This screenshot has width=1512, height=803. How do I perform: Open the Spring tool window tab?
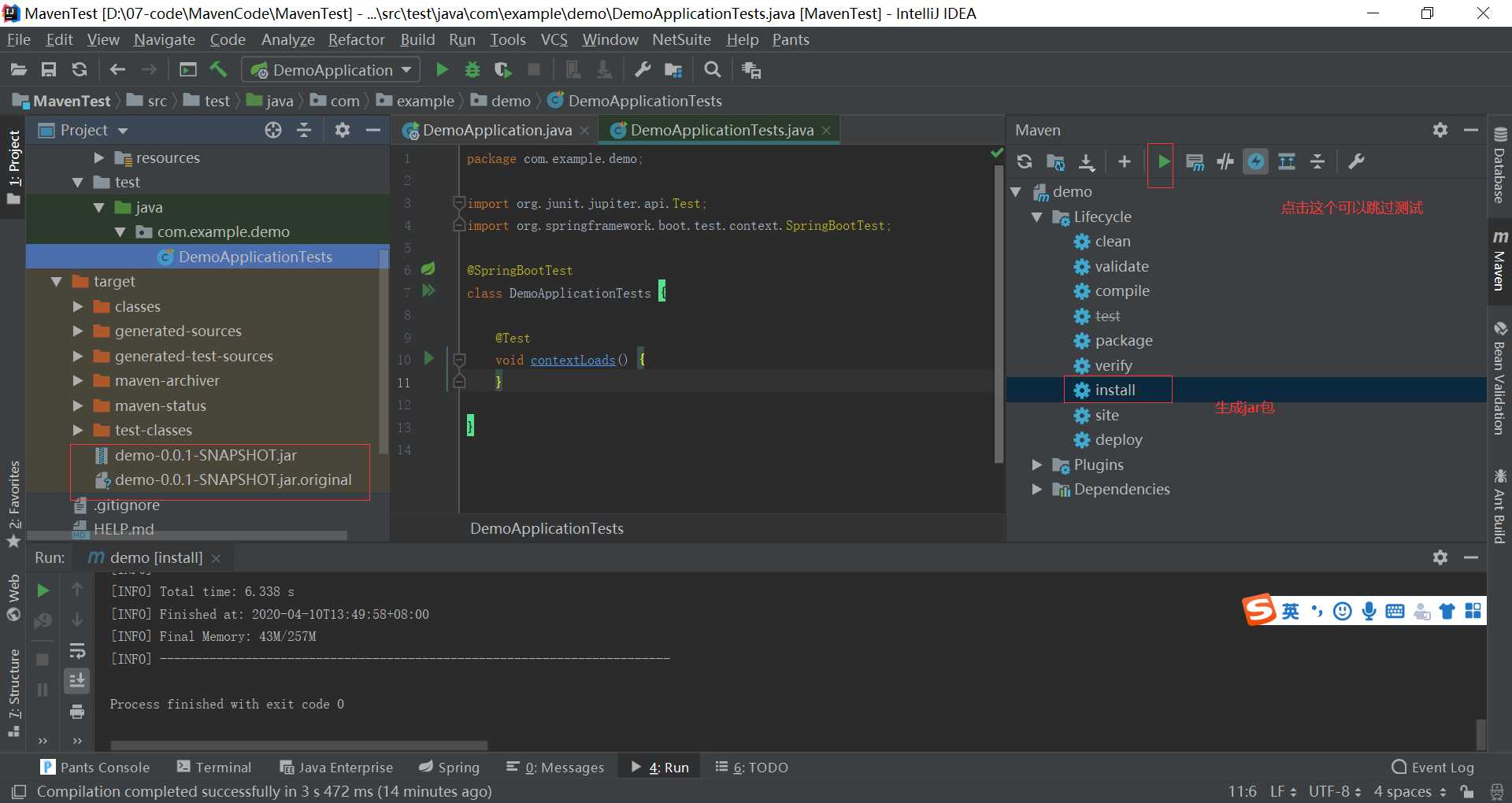449,768
